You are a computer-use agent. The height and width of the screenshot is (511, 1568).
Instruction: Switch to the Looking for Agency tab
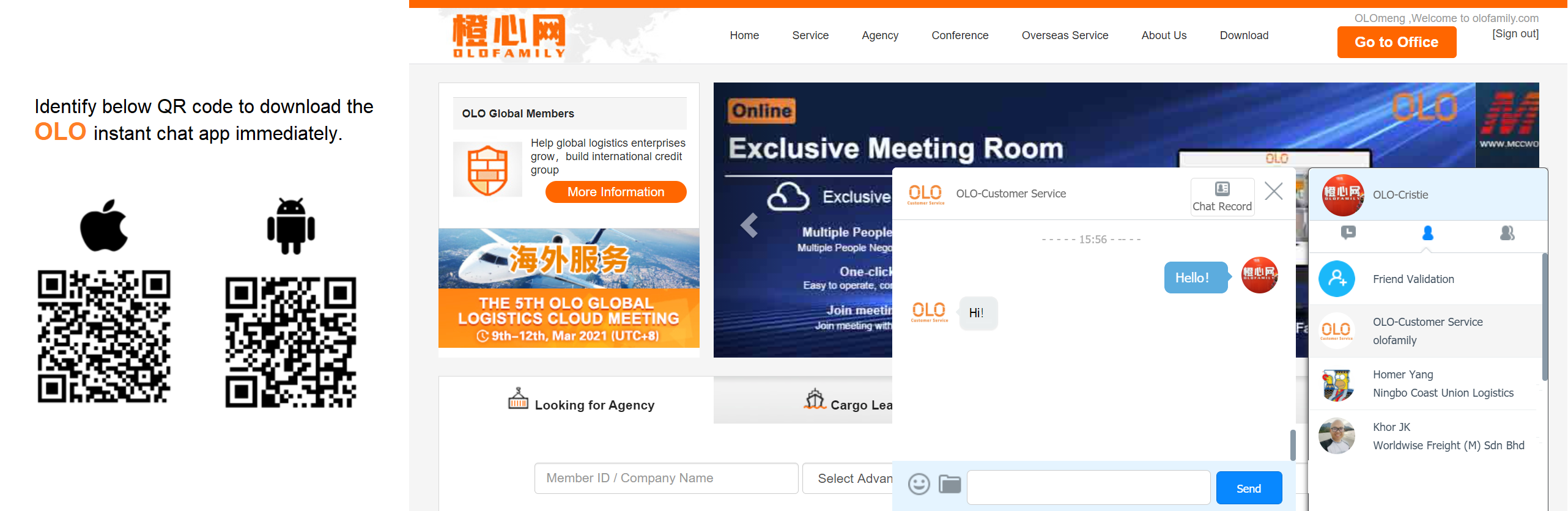pos(576,400)
